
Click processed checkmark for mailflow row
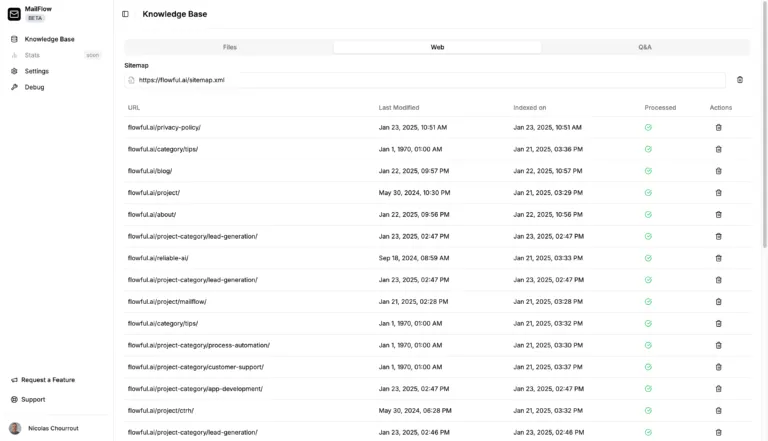pos(648,302)
